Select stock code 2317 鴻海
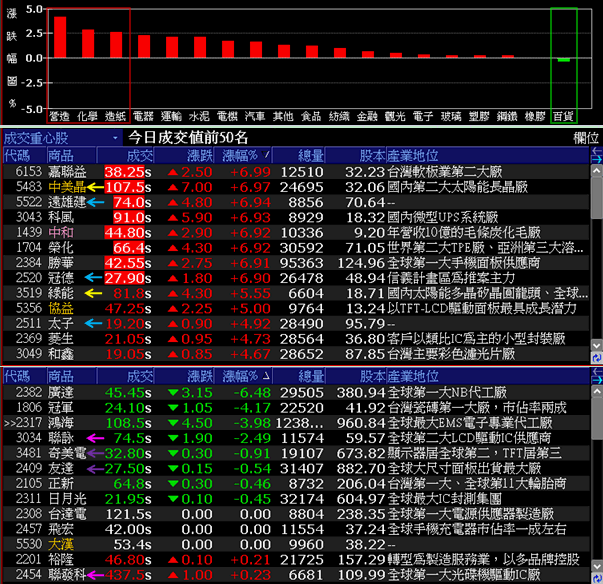 [29, 423]
